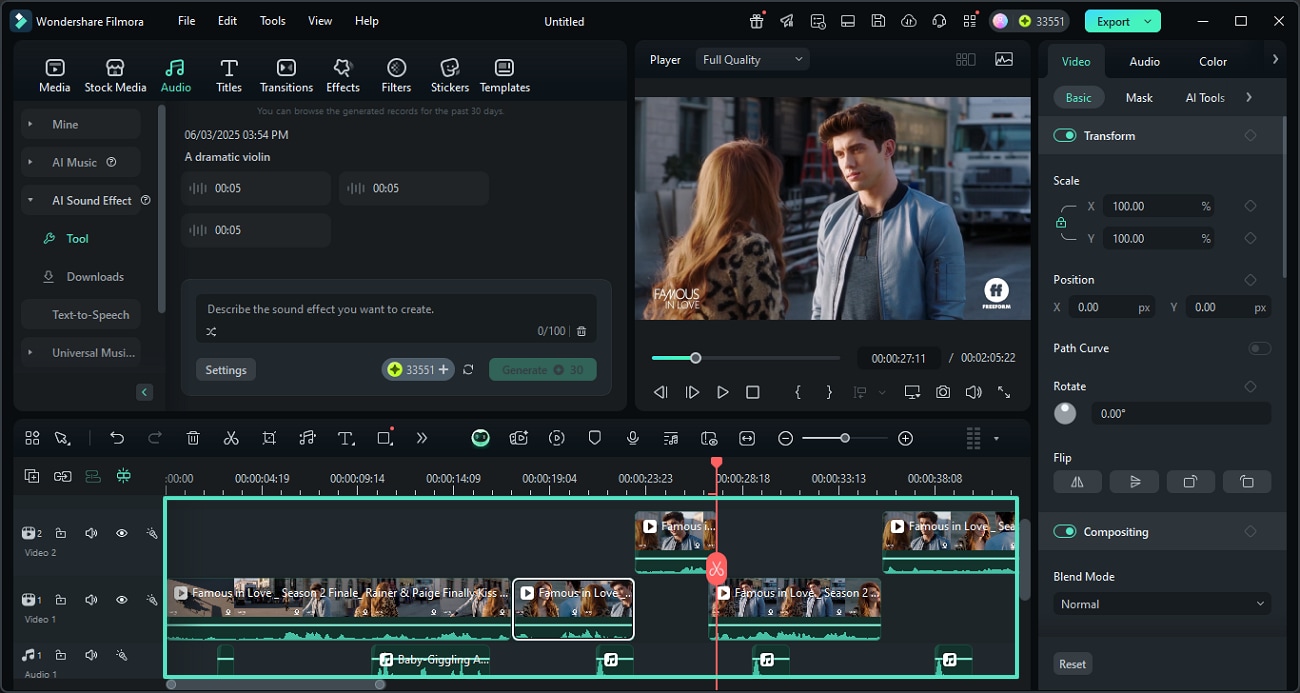Toggle the Compositing switch
This screenshot has height=693, width=1300.
tap(1064, 531)
